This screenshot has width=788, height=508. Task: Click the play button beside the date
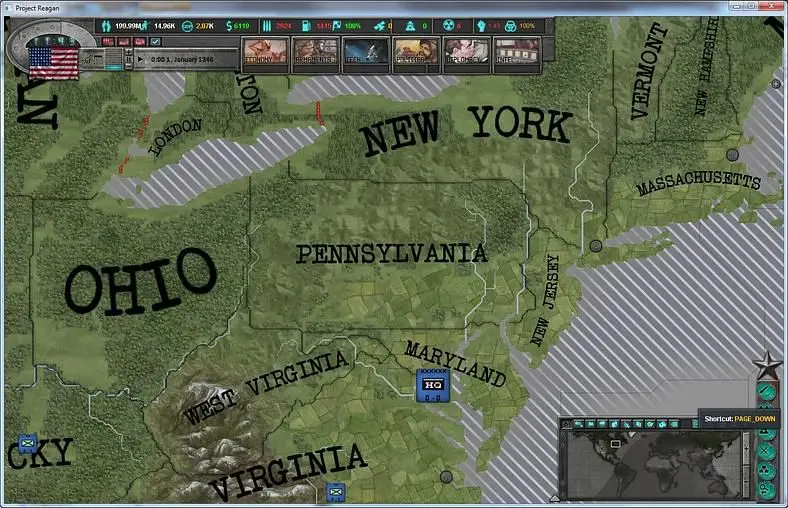tap(140, 59)
